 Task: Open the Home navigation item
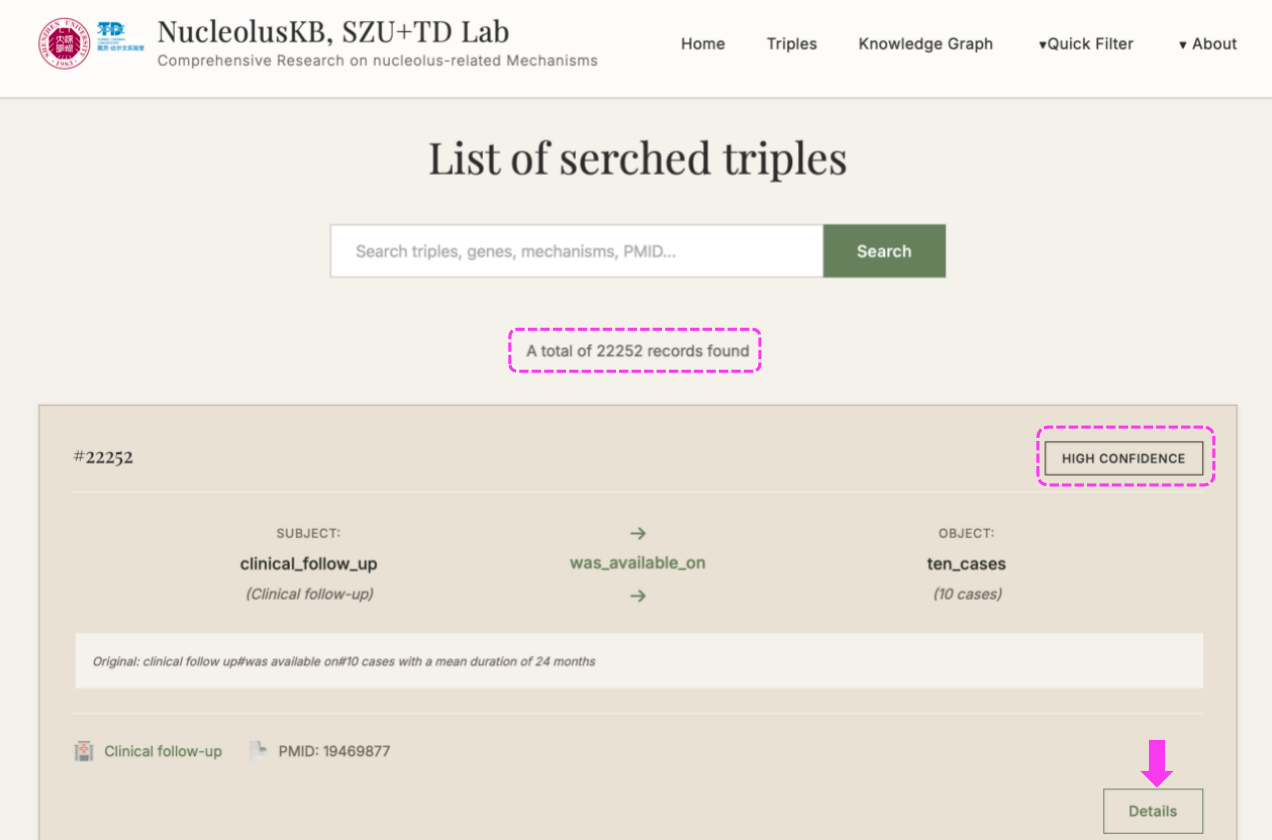(703, 44)
